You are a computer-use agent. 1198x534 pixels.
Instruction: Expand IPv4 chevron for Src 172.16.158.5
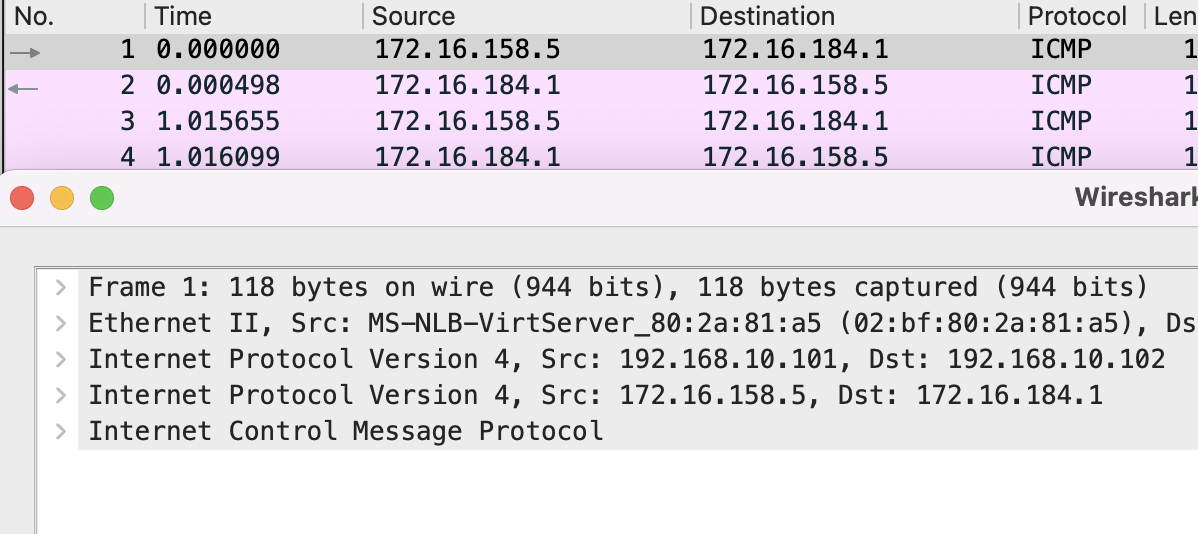pos(61,396)
